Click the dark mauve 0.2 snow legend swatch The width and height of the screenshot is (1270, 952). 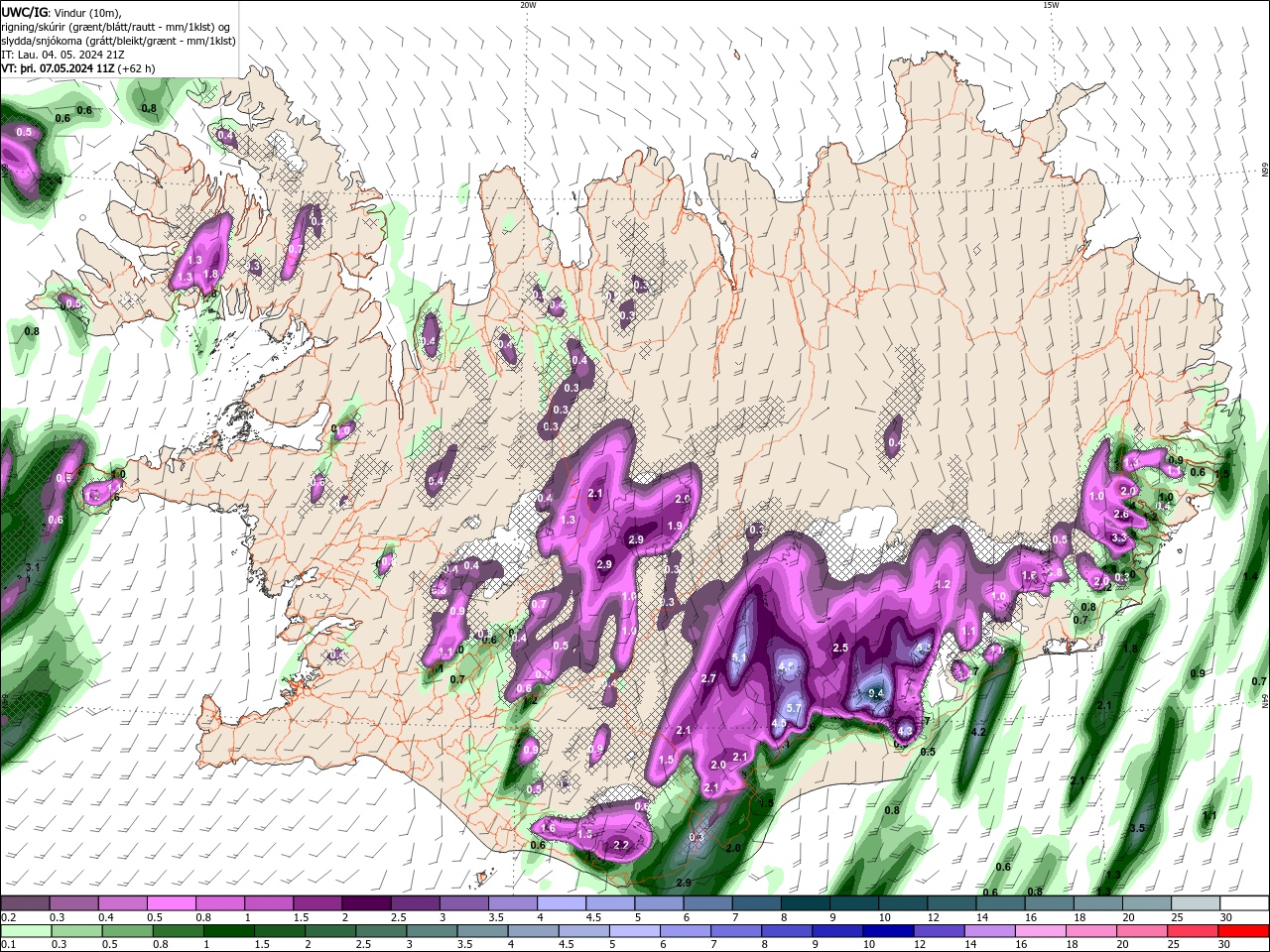(x=25, y=903)
